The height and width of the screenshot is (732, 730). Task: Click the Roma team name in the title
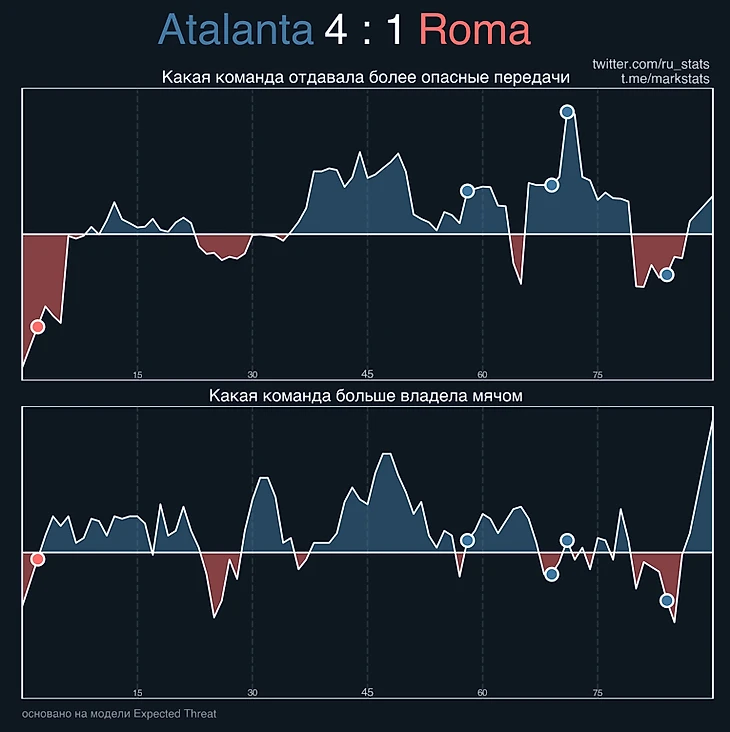coord(475,31)
